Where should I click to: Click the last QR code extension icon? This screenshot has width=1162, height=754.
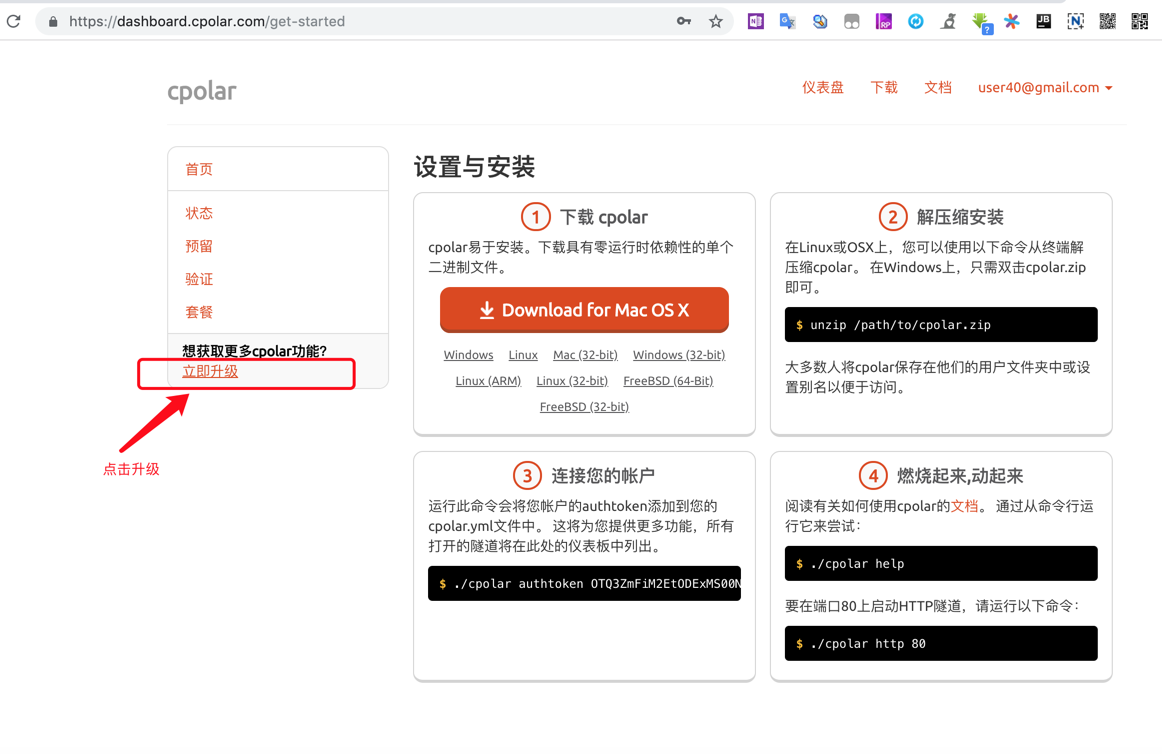(1140, 22)
